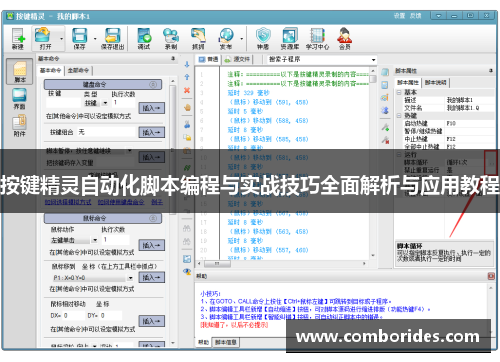Click 插入 for the 按键 command
The image size is (500, 362).
(151, 108)
